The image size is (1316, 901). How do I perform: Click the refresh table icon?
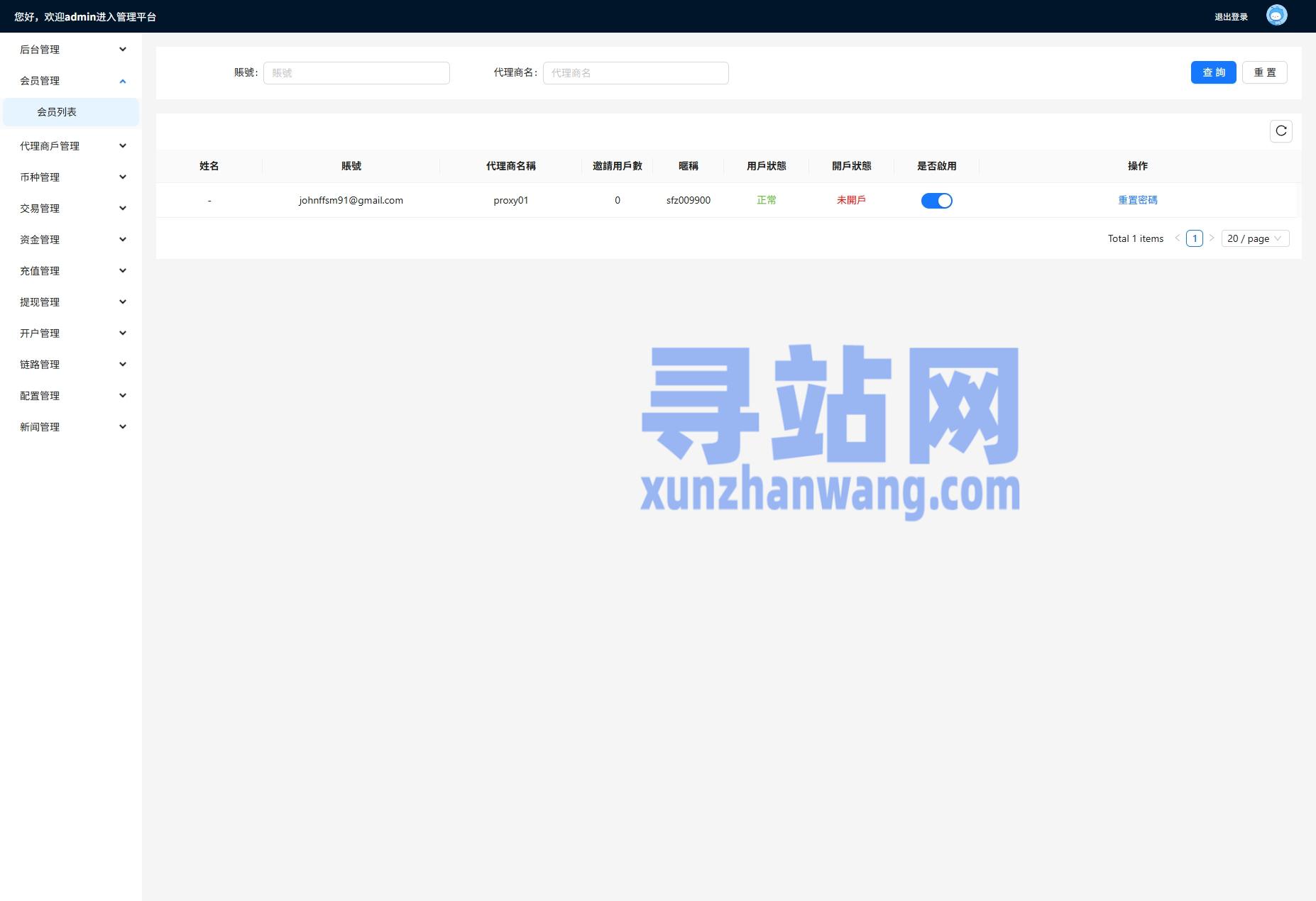1281,131
